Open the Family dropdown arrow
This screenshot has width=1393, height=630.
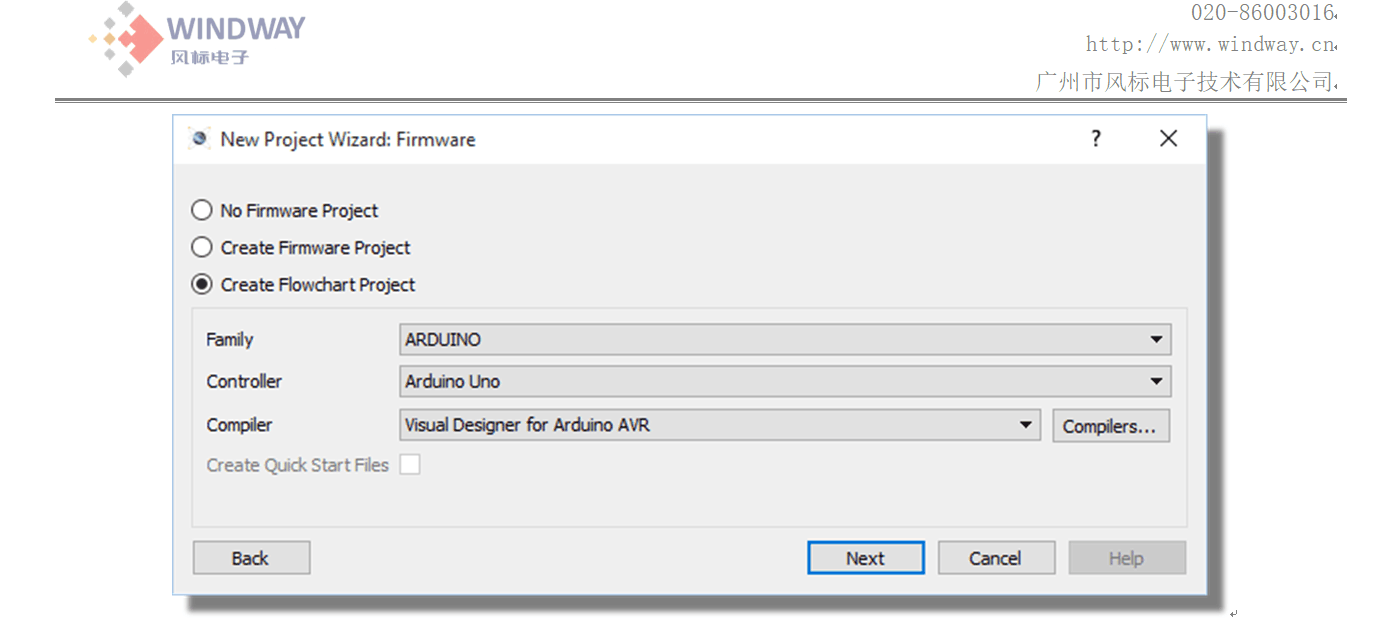click(1156, 340)
